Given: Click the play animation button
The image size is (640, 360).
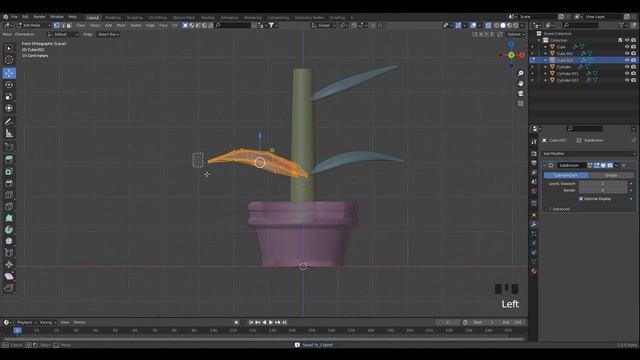Looking at the screenshot, I should click(271, 322).
